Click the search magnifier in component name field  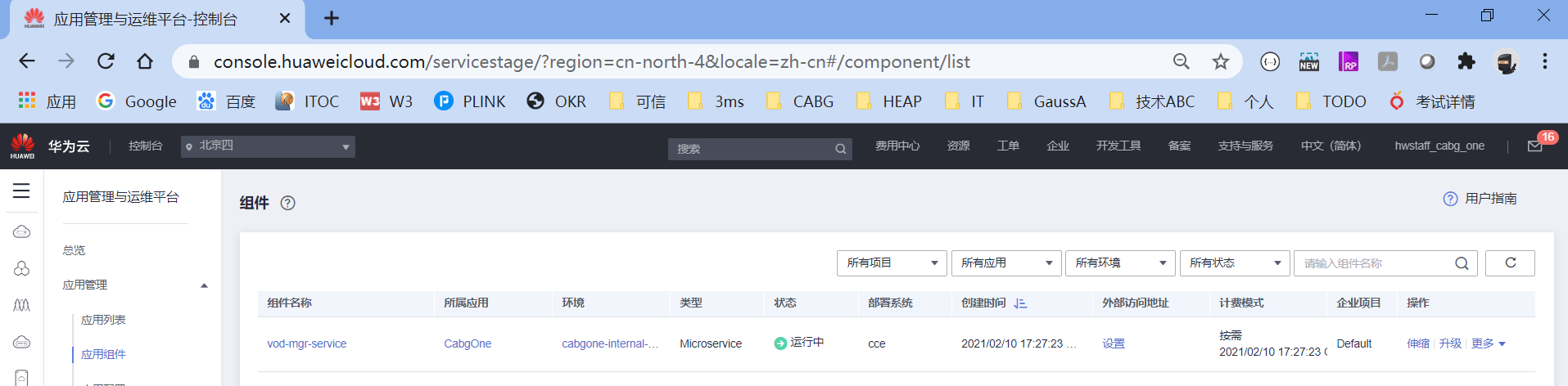click(x=1462, y=263)
